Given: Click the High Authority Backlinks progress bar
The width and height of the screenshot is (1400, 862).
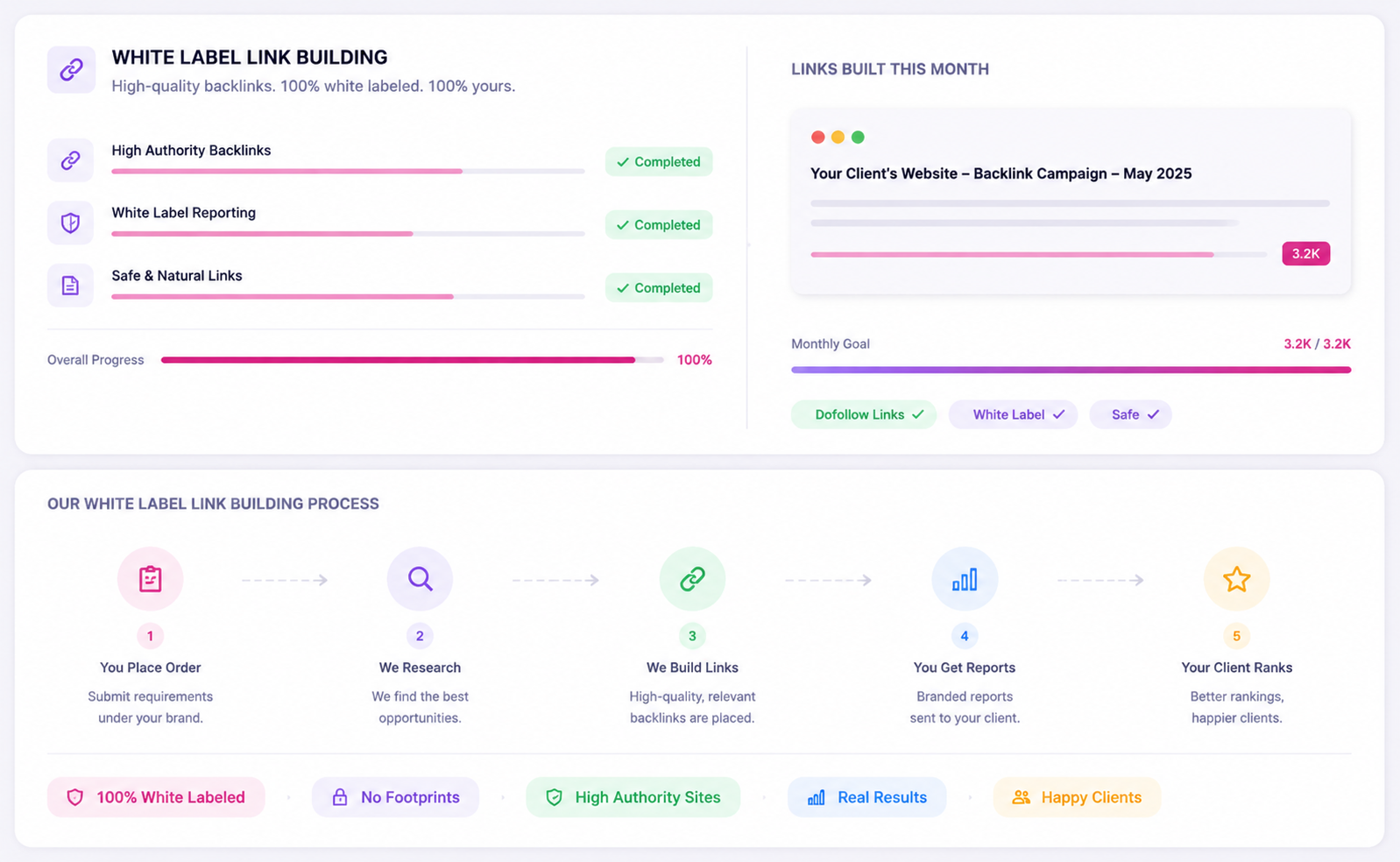Looking at the screenshot, I should 348,171.
